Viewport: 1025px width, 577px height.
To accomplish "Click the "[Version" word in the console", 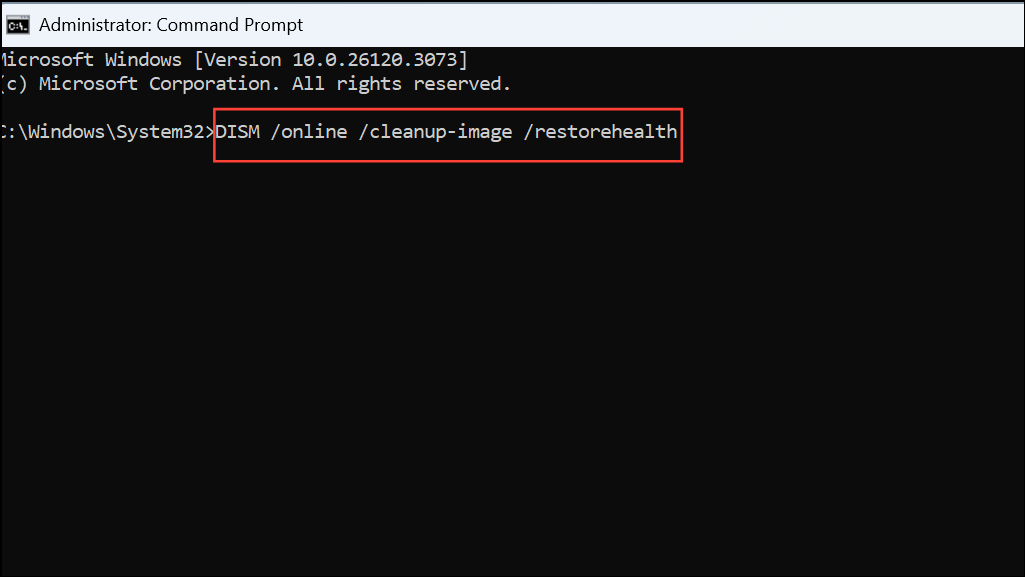I will coord(237,59).
